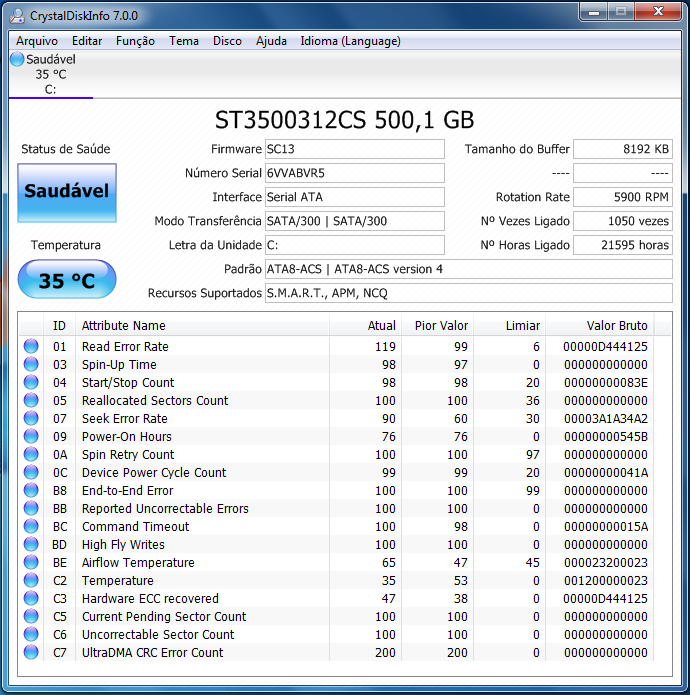Viewport: 690px width, 695px height.
Task: Click the status orb for Command Timeout
Action: pos(31,526)
